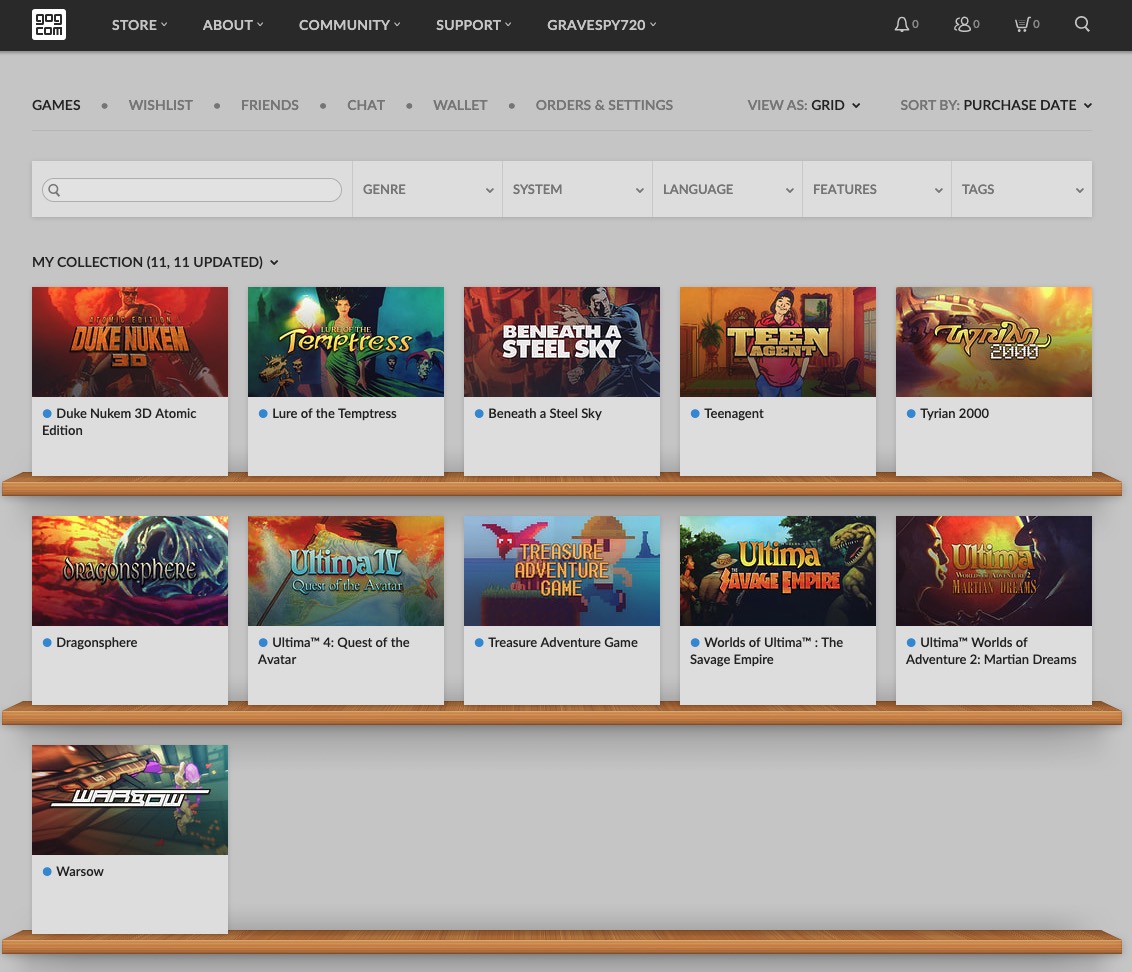The image size is (1132, 972).
Task: Open Tyrian 2000 cover art
Action: click(x=994, y=342)
